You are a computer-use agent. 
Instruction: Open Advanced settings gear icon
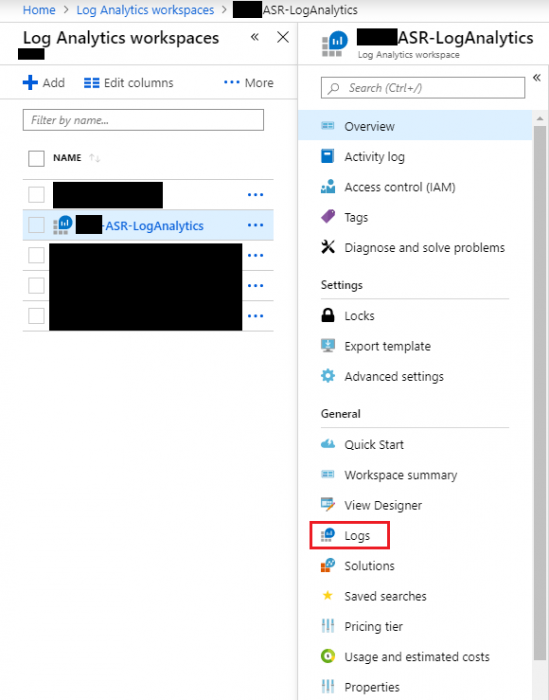[328, 376]
